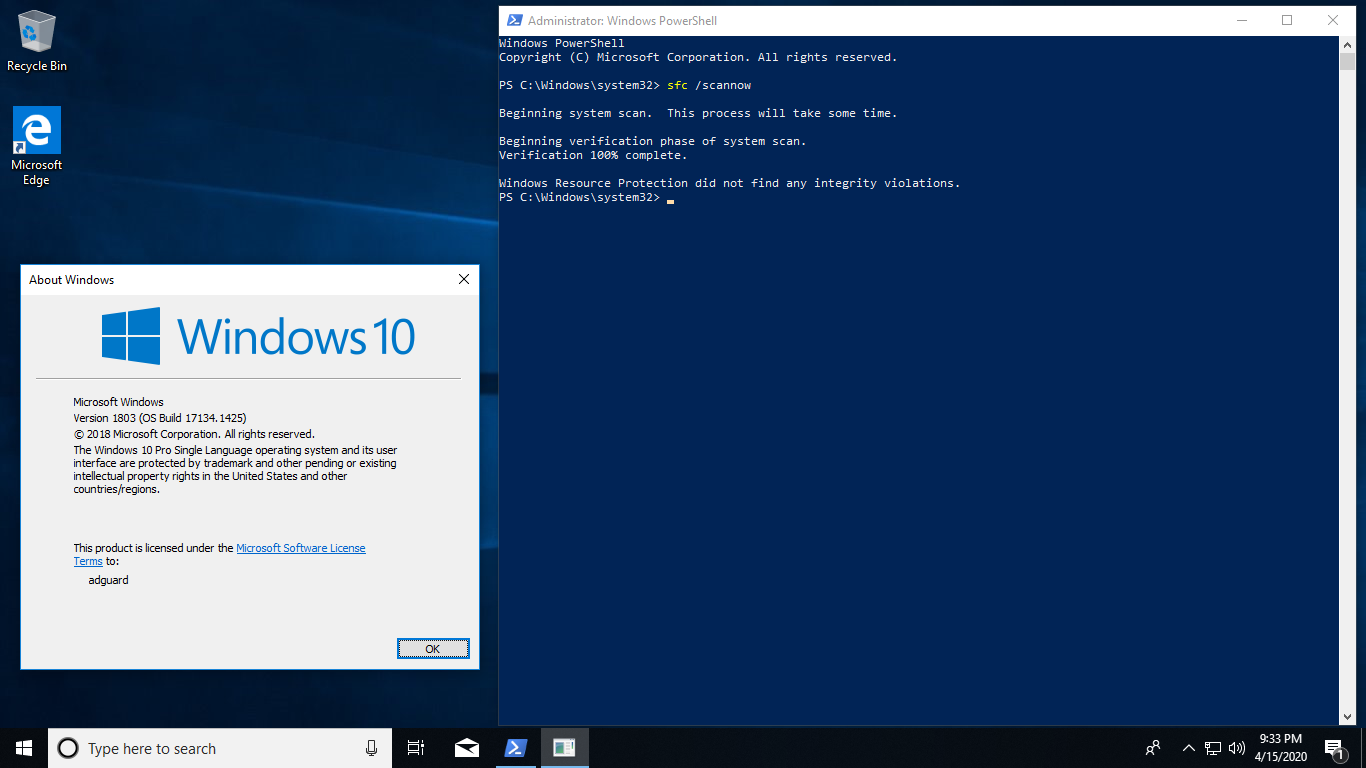
Task: Click the 'About Windows' title bar text
Action: [72, 280]
